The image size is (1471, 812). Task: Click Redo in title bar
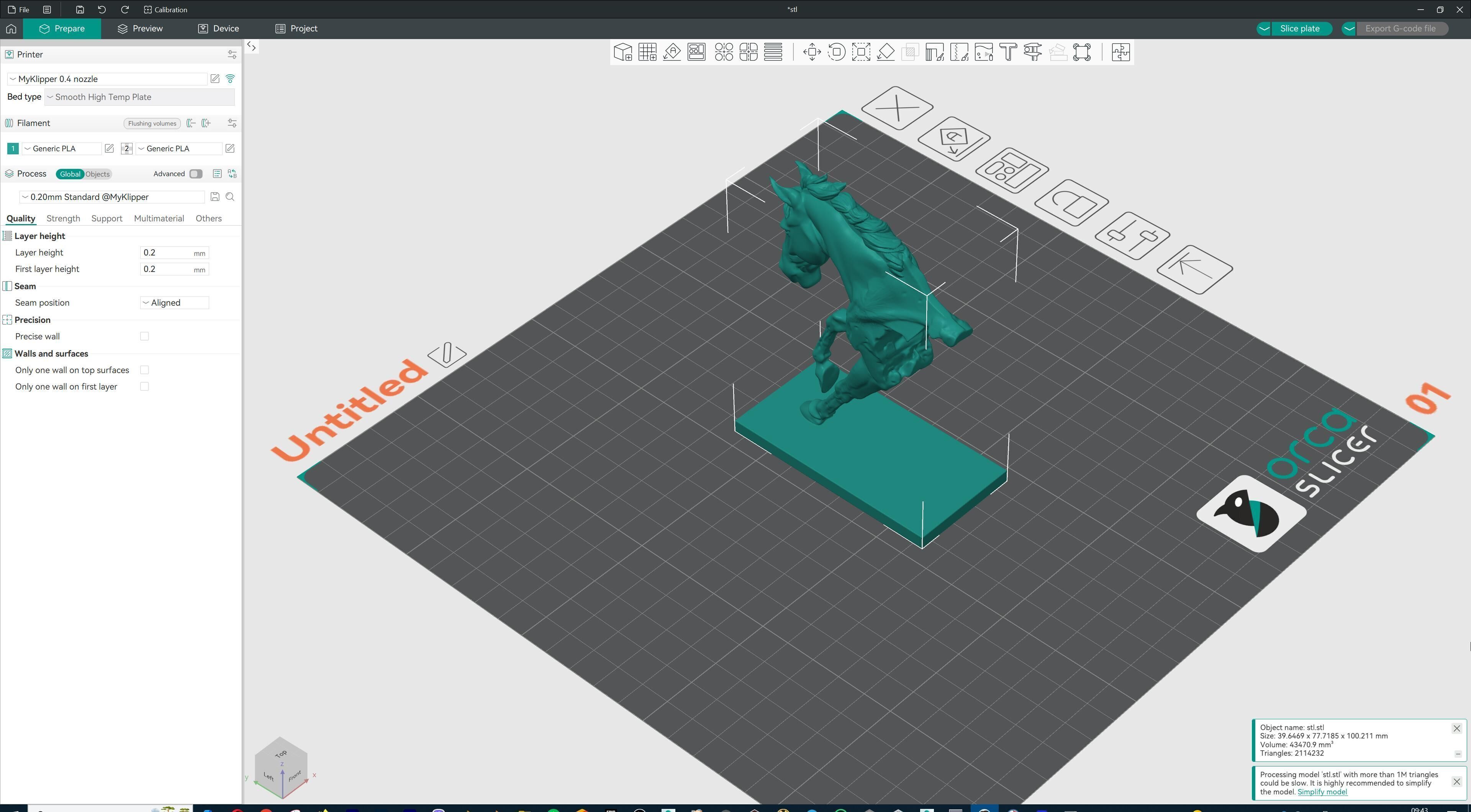124,10
